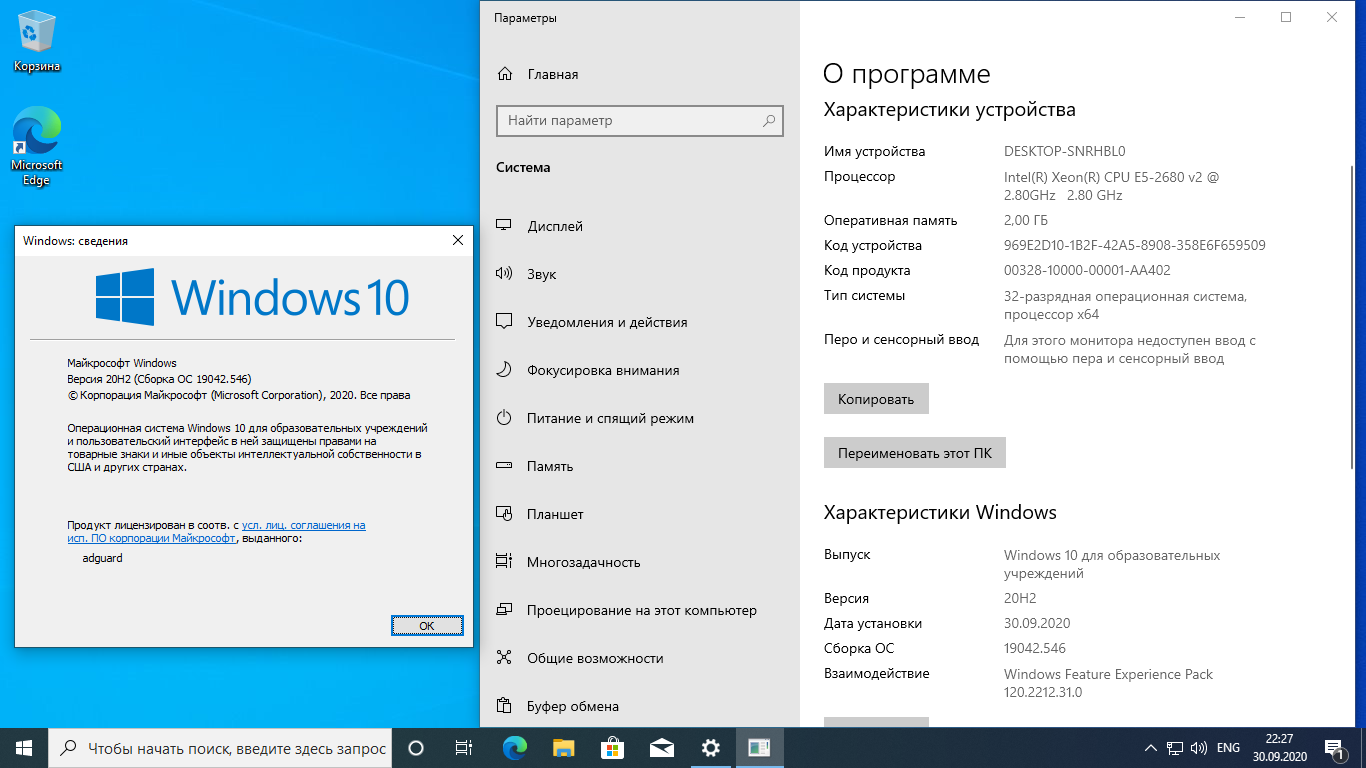Click the multitasking icon beside Многозадачность

[x=505, y=562]
